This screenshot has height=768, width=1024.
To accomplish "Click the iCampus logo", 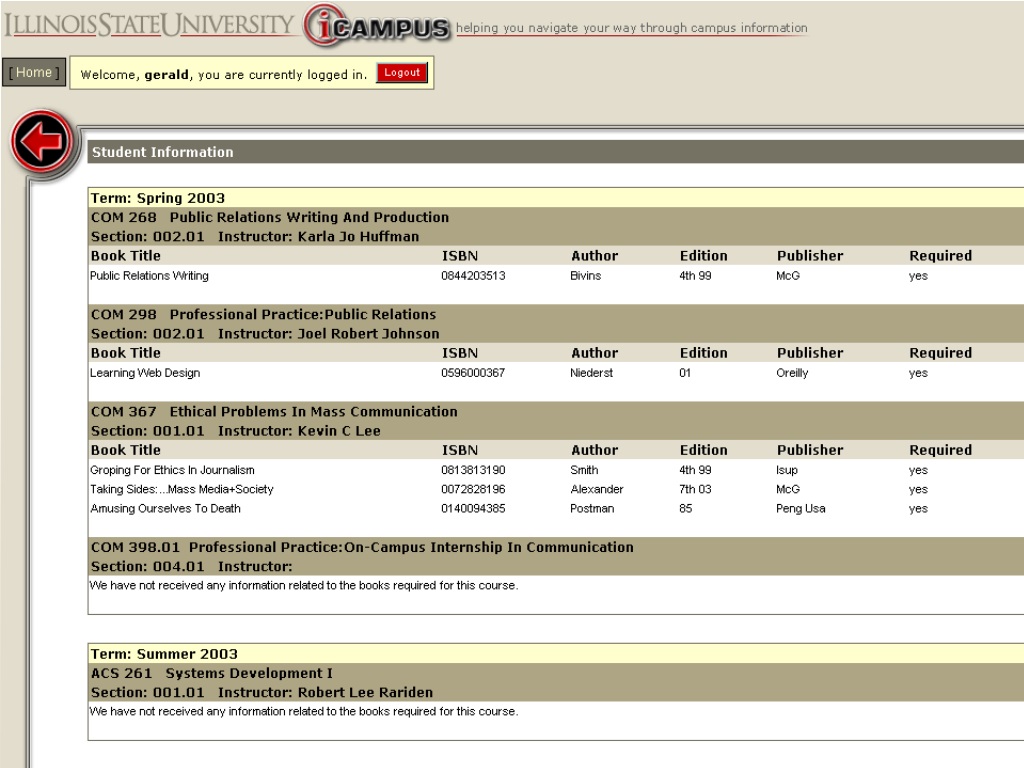I will [x=377, y=25].
